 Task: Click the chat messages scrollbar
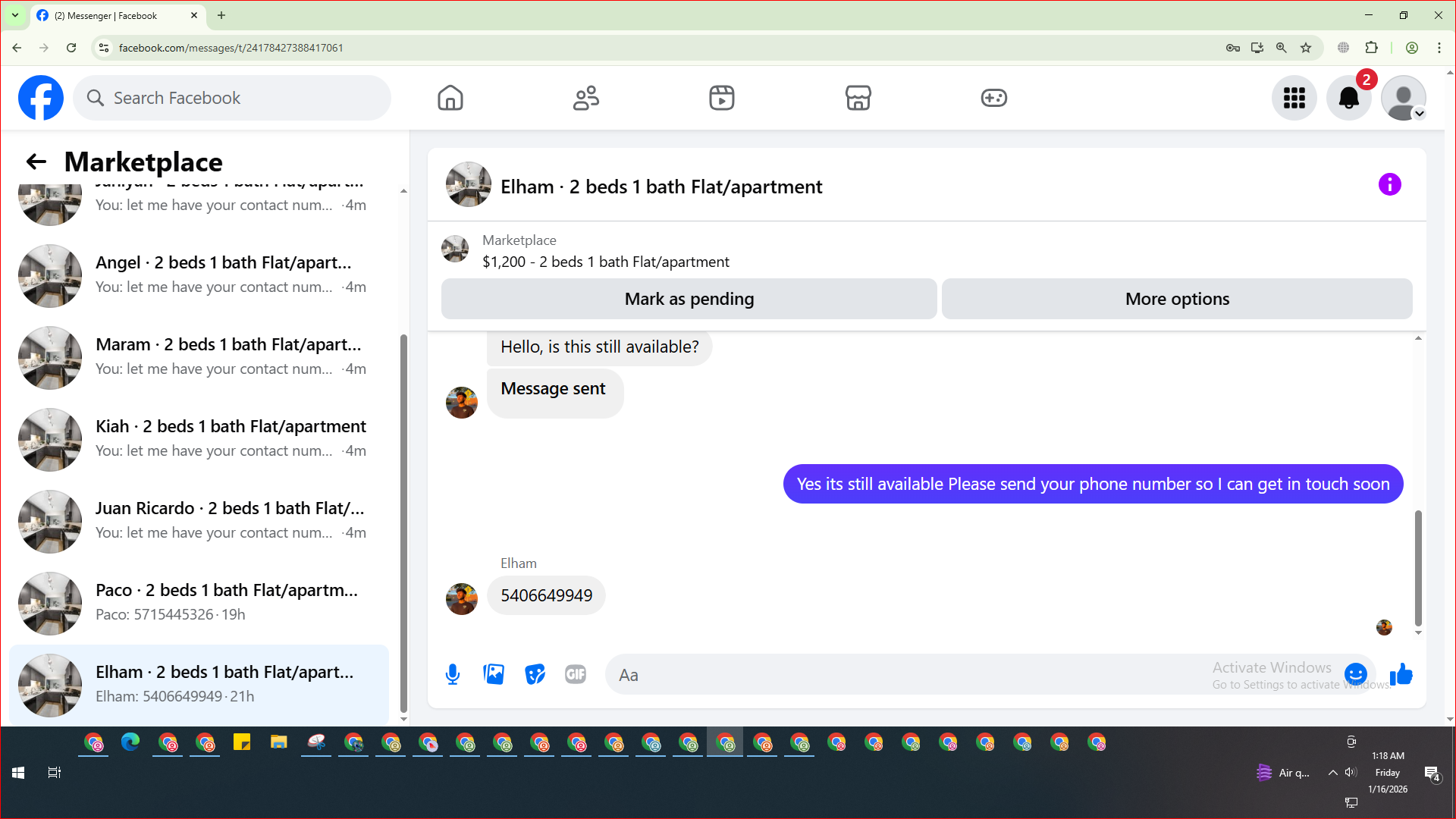click(1417, 569)
